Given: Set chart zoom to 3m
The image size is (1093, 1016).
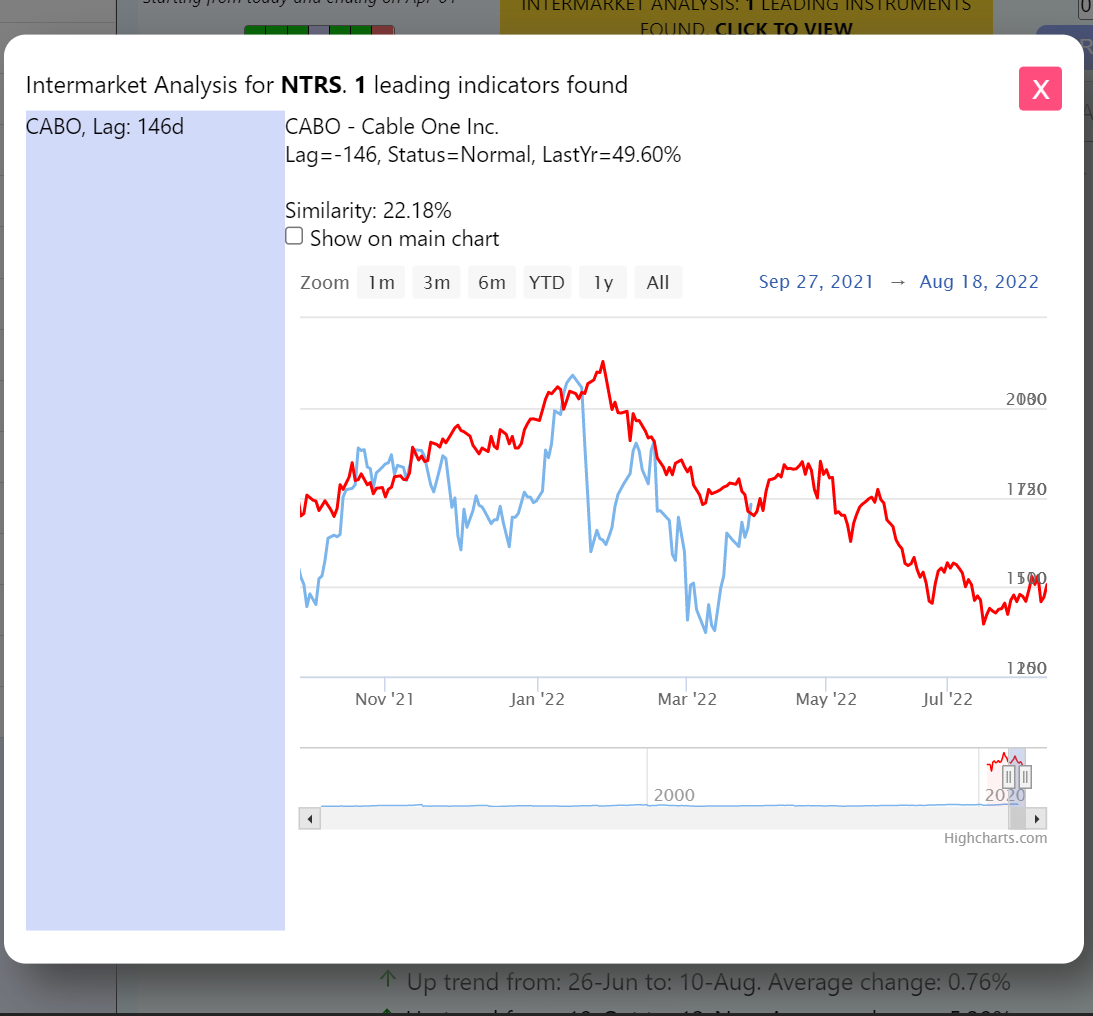Looking at the screenshot, I should 436,283.
